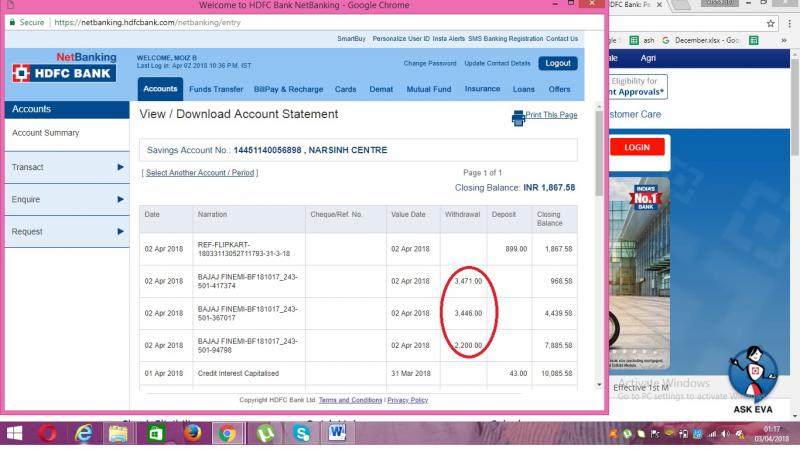Bookmark page with star icon in background Chrome window

tap(770, 23)
